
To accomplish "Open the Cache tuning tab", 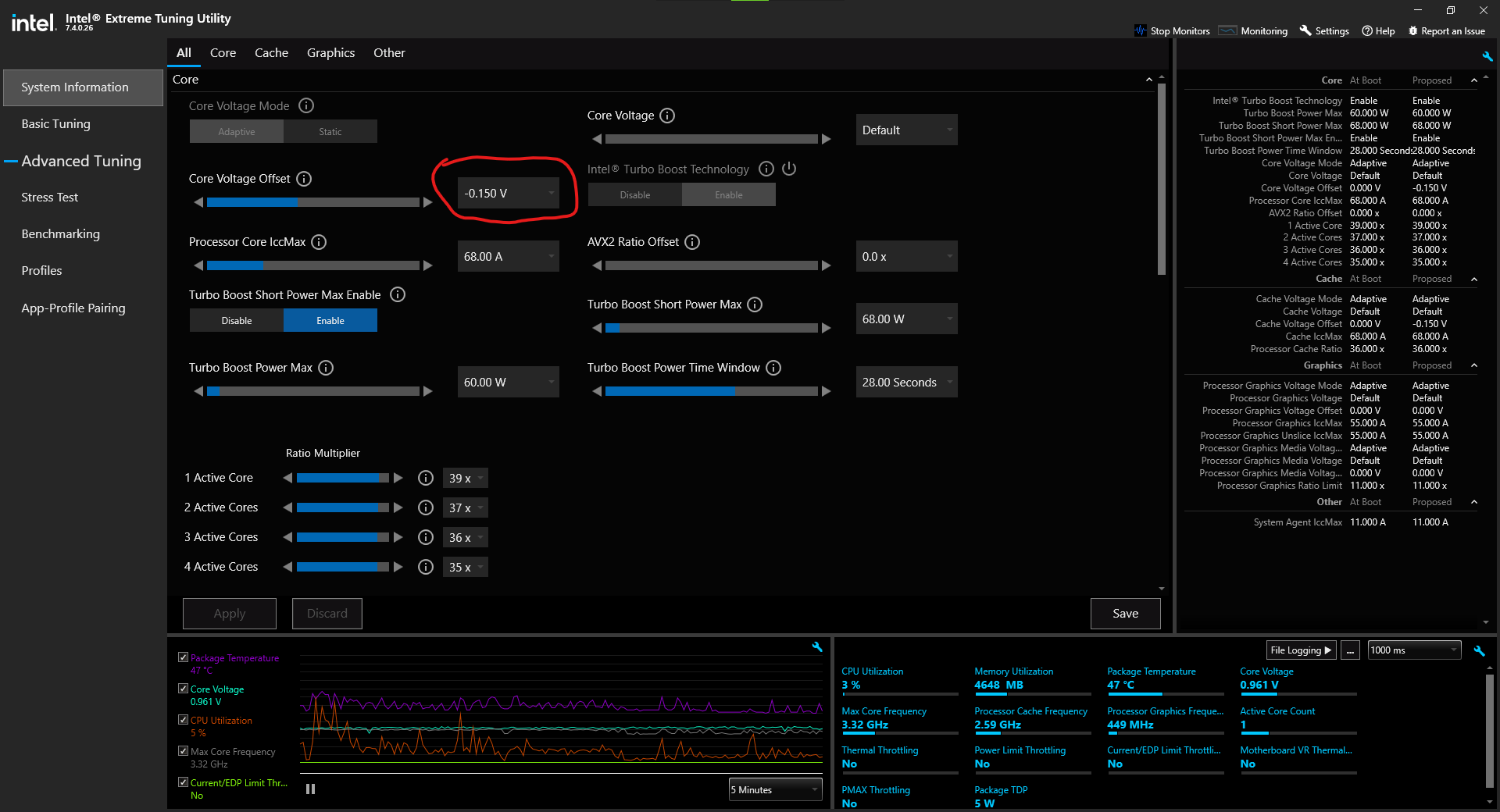I will tap(270, 52).
